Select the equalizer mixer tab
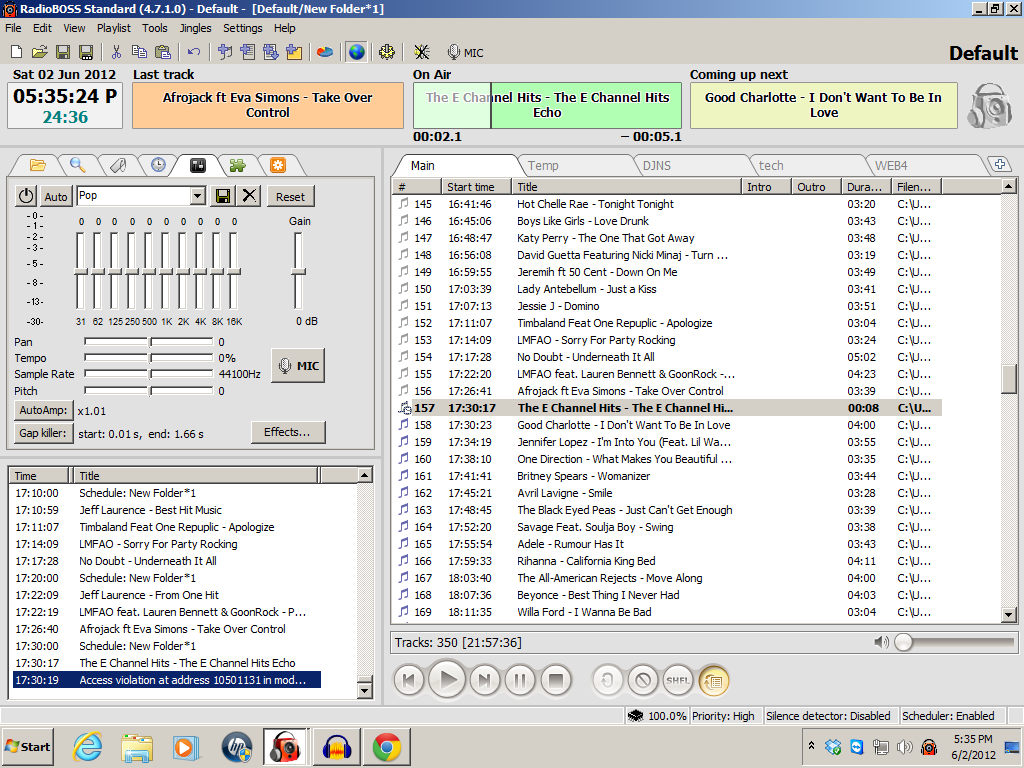Viewport: 1024px width, 768px height. click(198, 165)
